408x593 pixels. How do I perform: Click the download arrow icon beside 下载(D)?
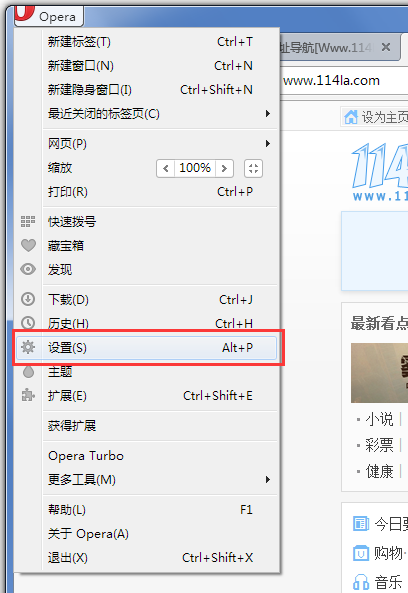(28, 299)
